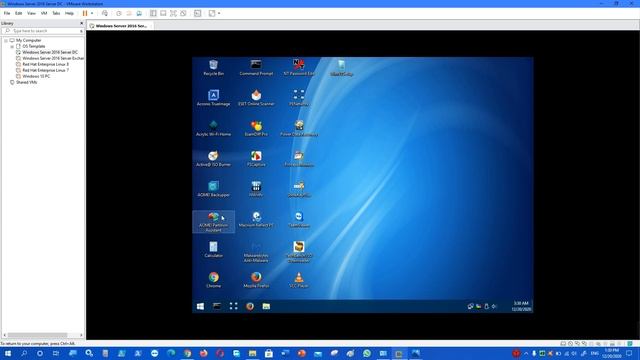
Task: Open the VM menu
Action: pos(44,13)
